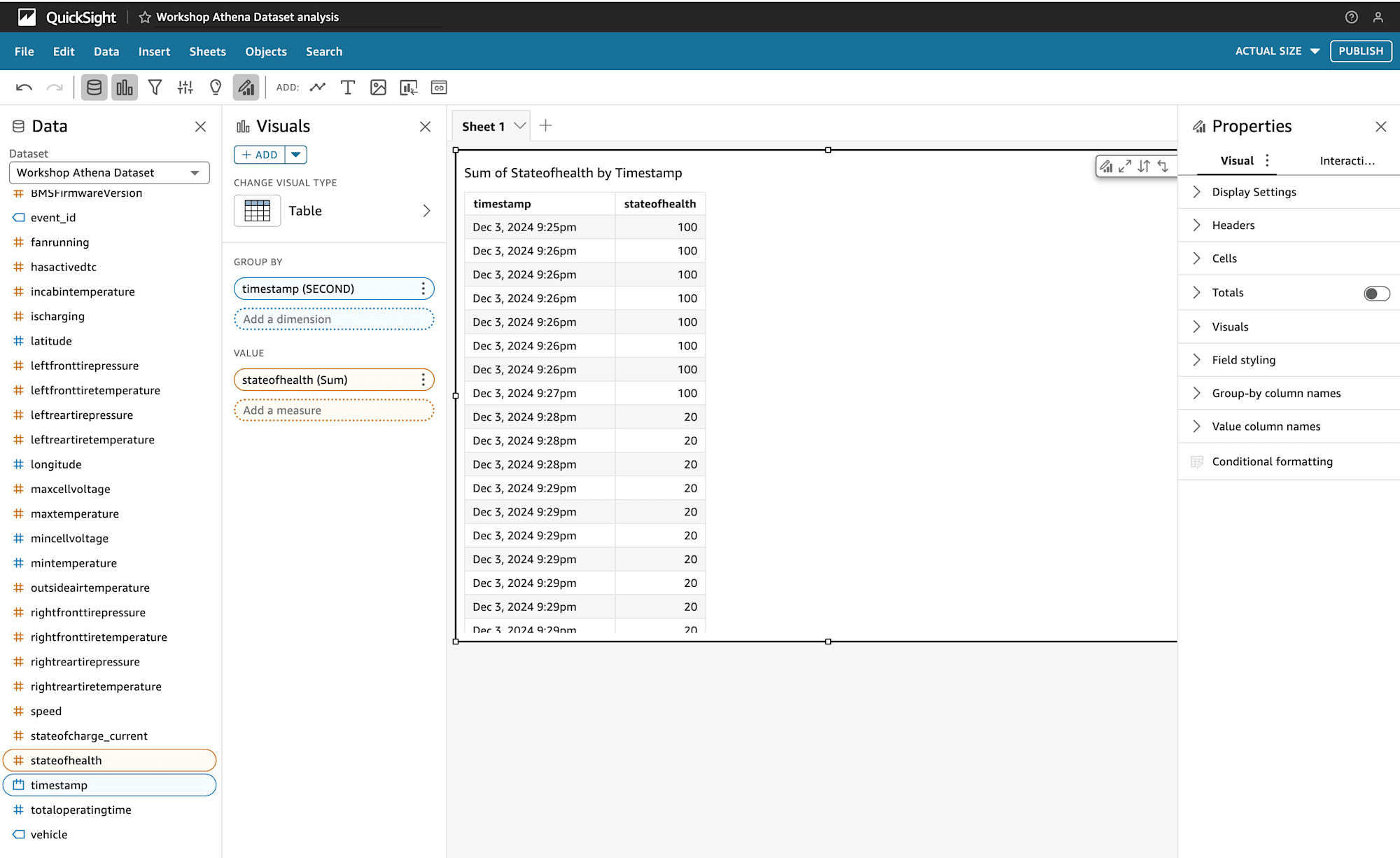Close the Data pane

[x=200, y=127]
